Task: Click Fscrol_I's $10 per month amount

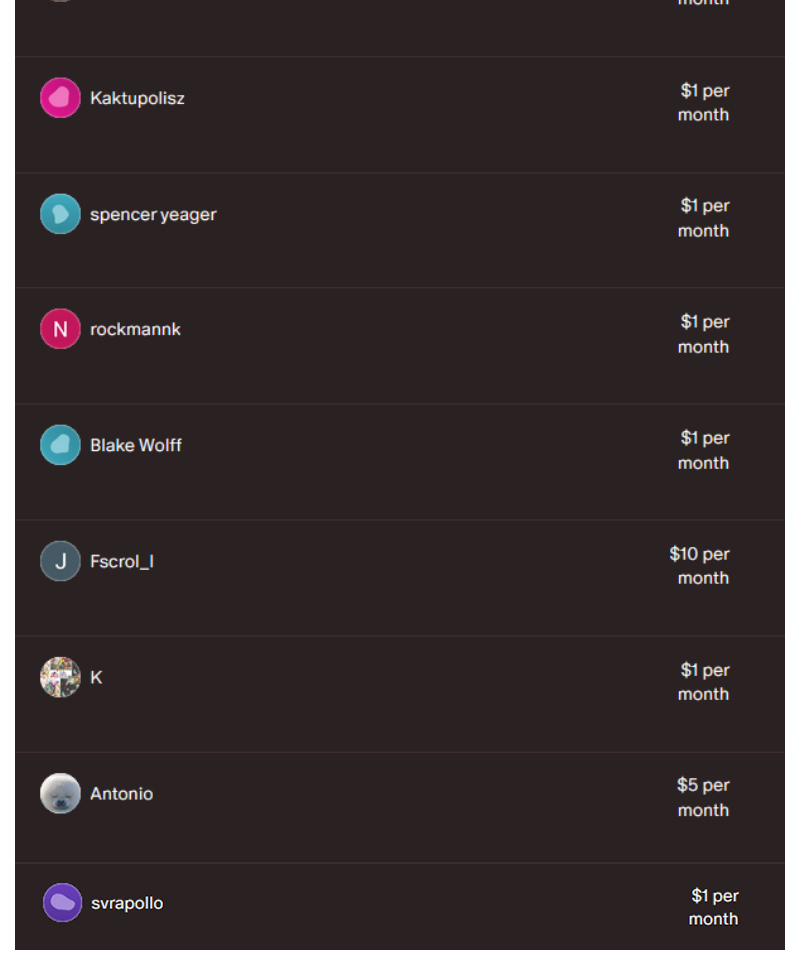Action: pos(699,566)
